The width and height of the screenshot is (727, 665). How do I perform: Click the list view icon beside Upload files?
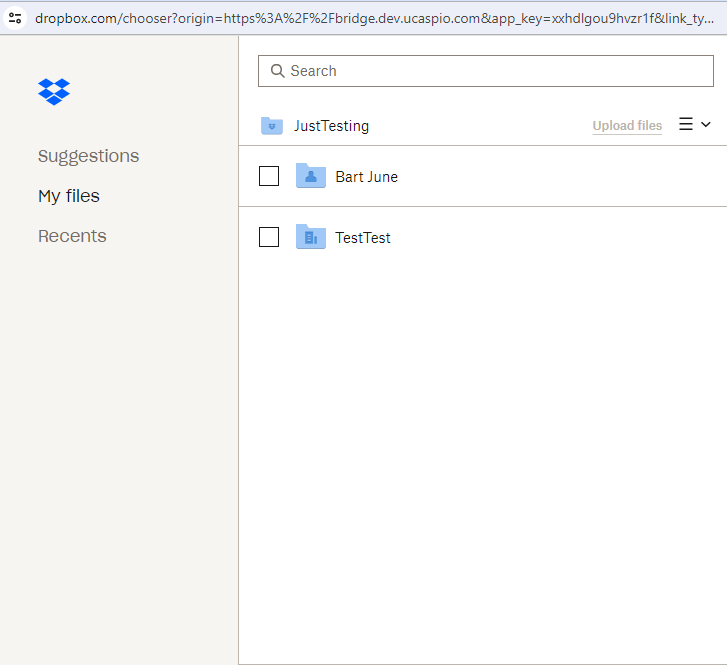(x=686, y=124)
